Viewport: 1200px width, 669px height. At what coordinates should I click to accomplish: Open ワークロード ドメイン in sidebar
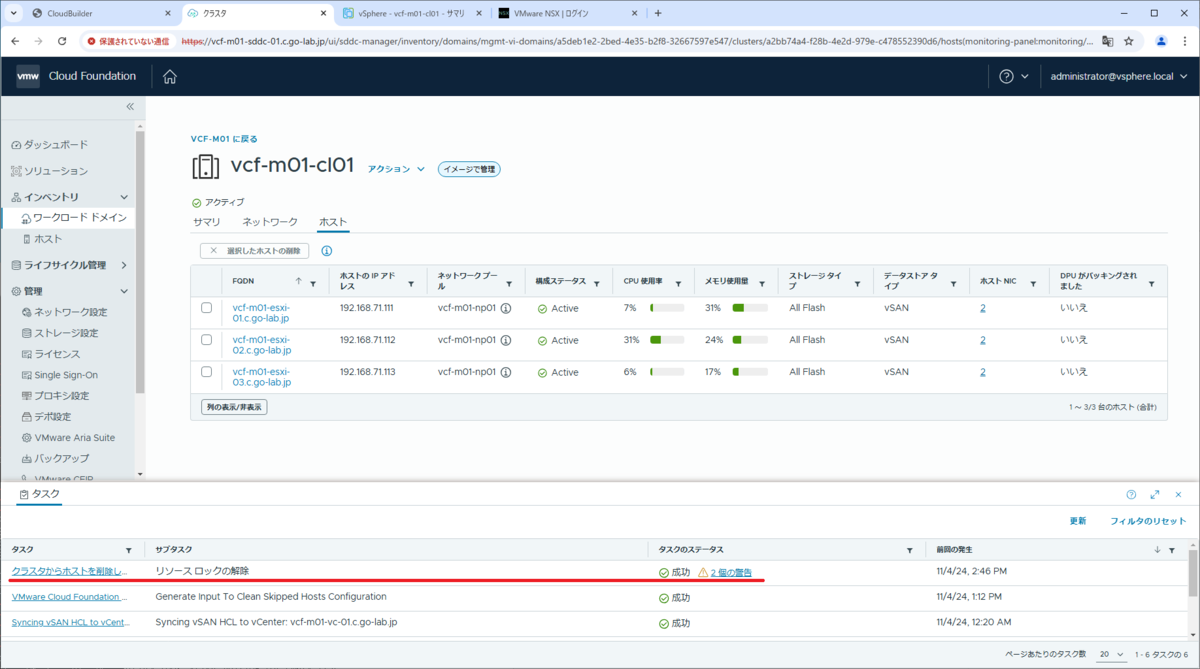click(x=73, y=218)
